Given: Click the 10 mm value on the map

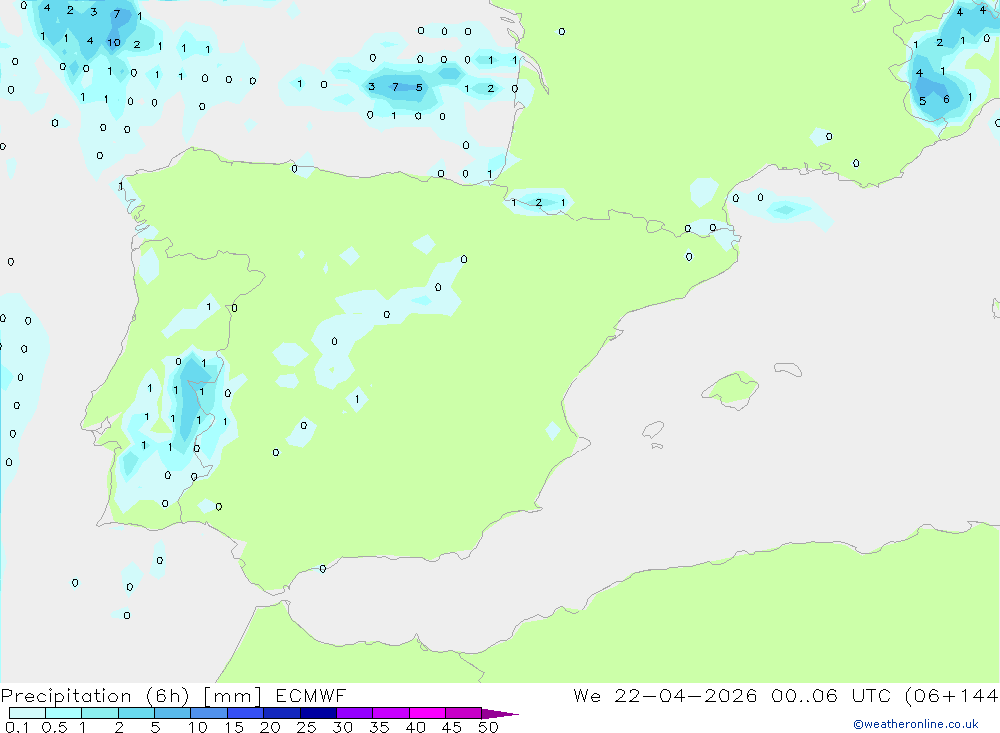Looking at the screenshot, I should [x=114, y=43].
